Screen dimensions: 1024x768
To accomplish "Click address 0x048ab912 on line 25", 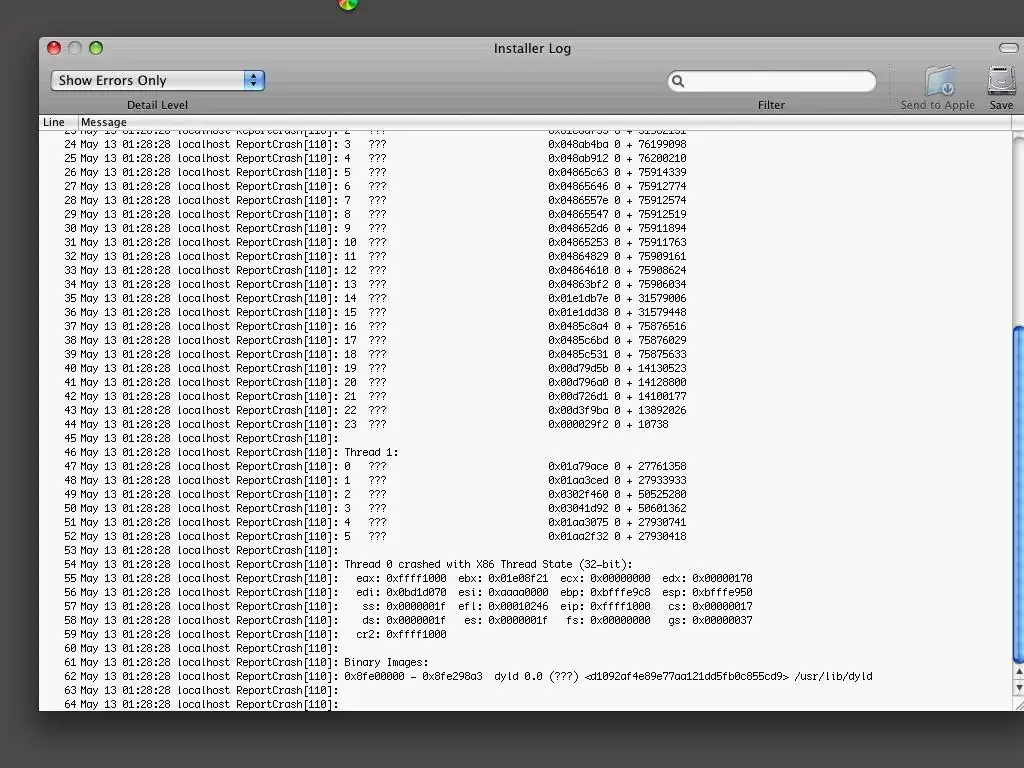I will pos(578,158).
